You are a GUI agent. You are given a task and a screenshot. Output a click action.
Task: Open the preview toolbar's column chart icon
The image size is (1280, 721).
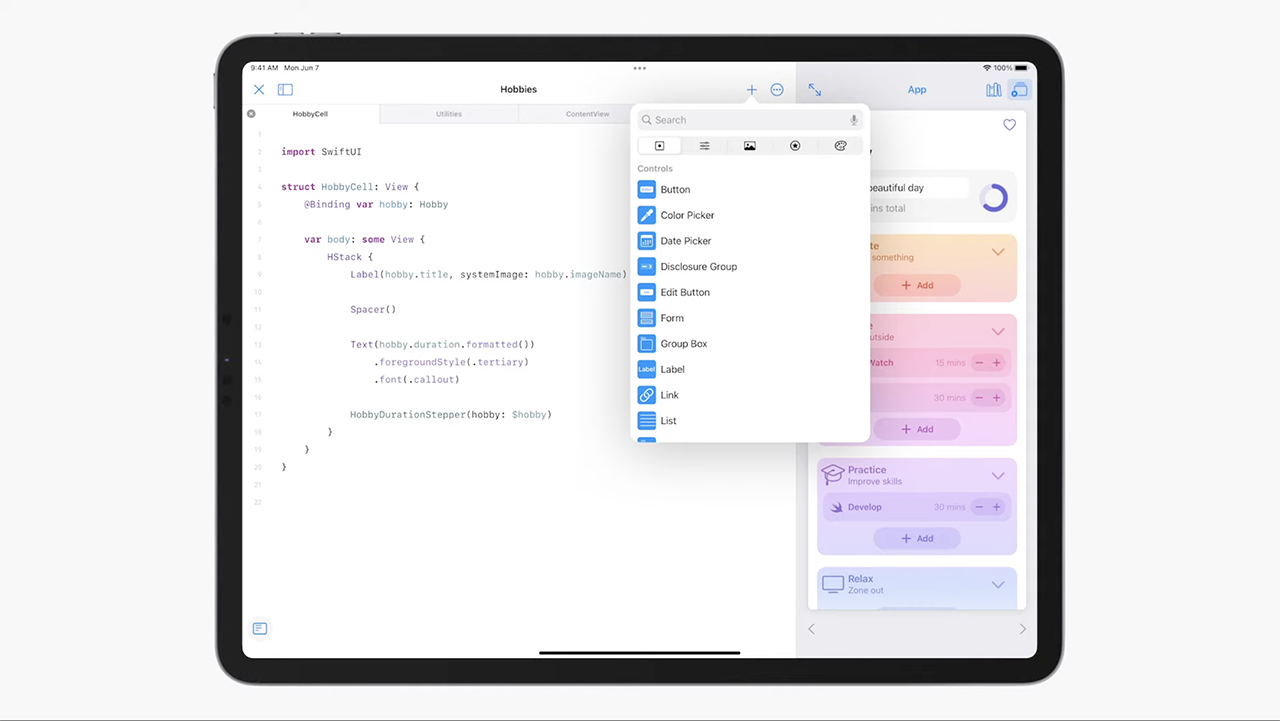[x=993, y=90]
